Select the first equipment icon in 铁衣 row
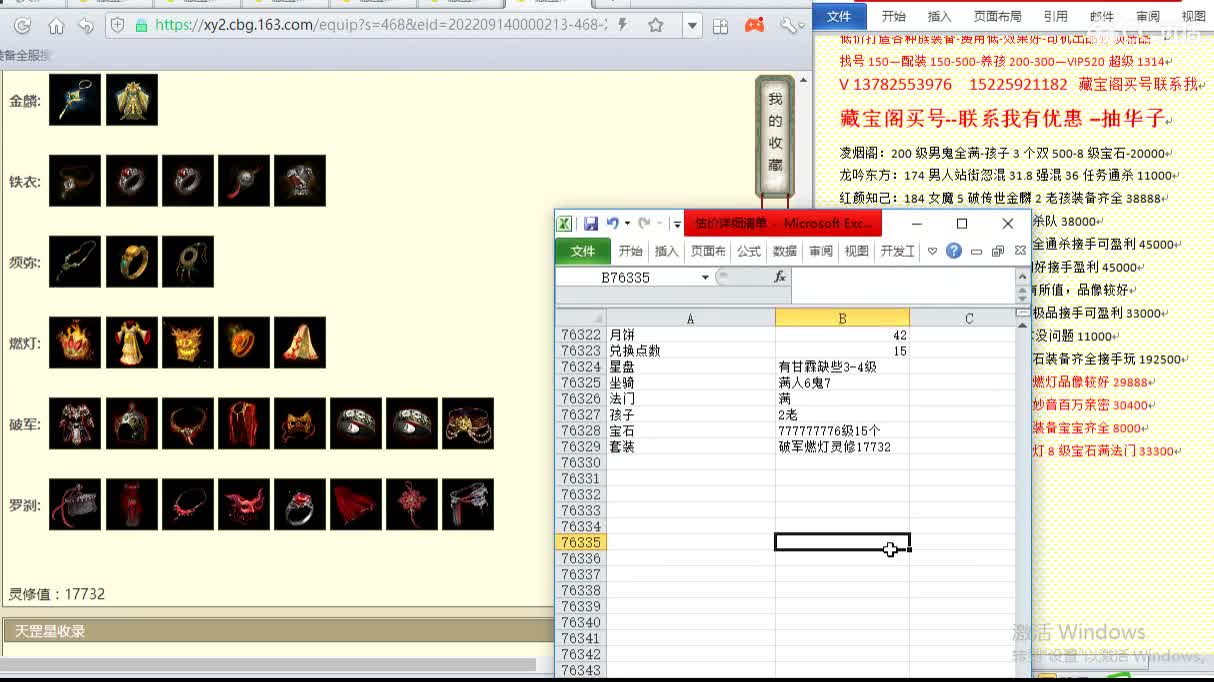The image size is (1214, 682). (75, 181)
